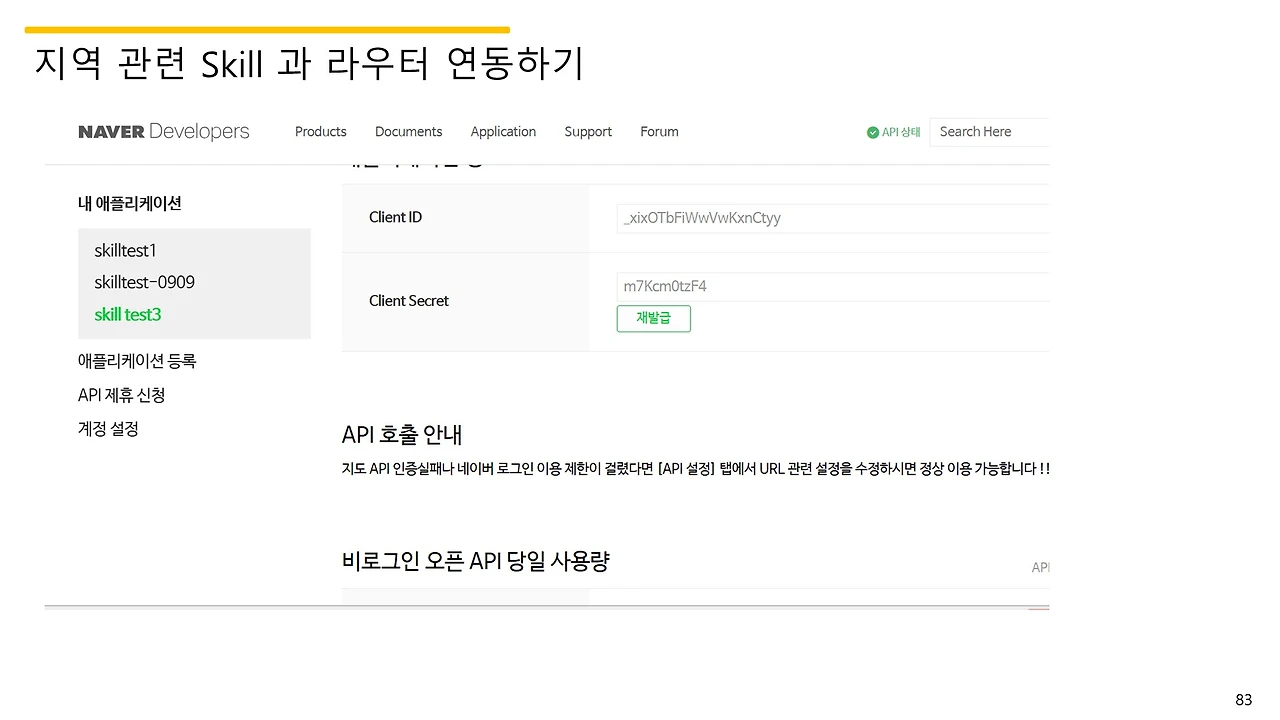1280x720 pixels.
Task: Click the 재발급 button to regenerate secret
Action: (653, 318)
